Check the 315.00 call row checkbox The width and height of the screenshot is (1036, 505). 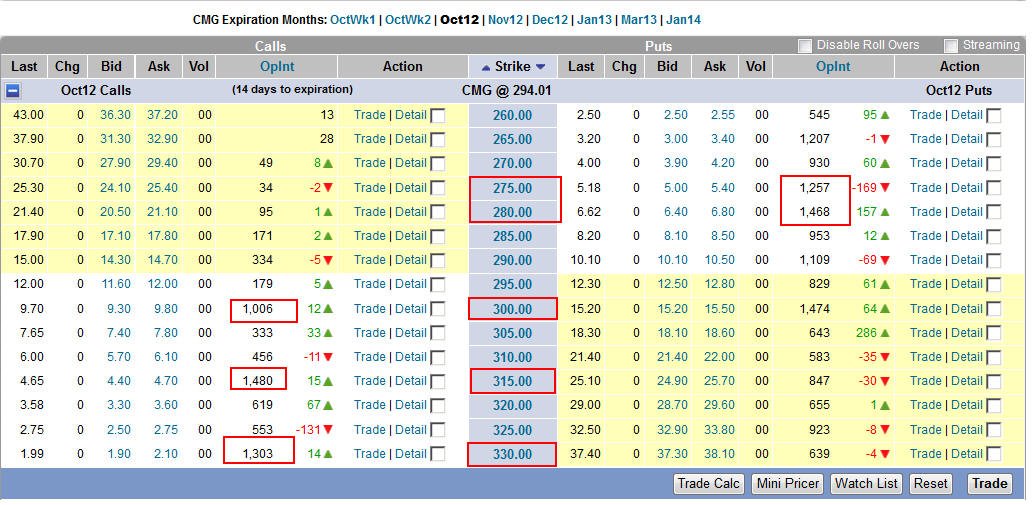pos(437,381)
